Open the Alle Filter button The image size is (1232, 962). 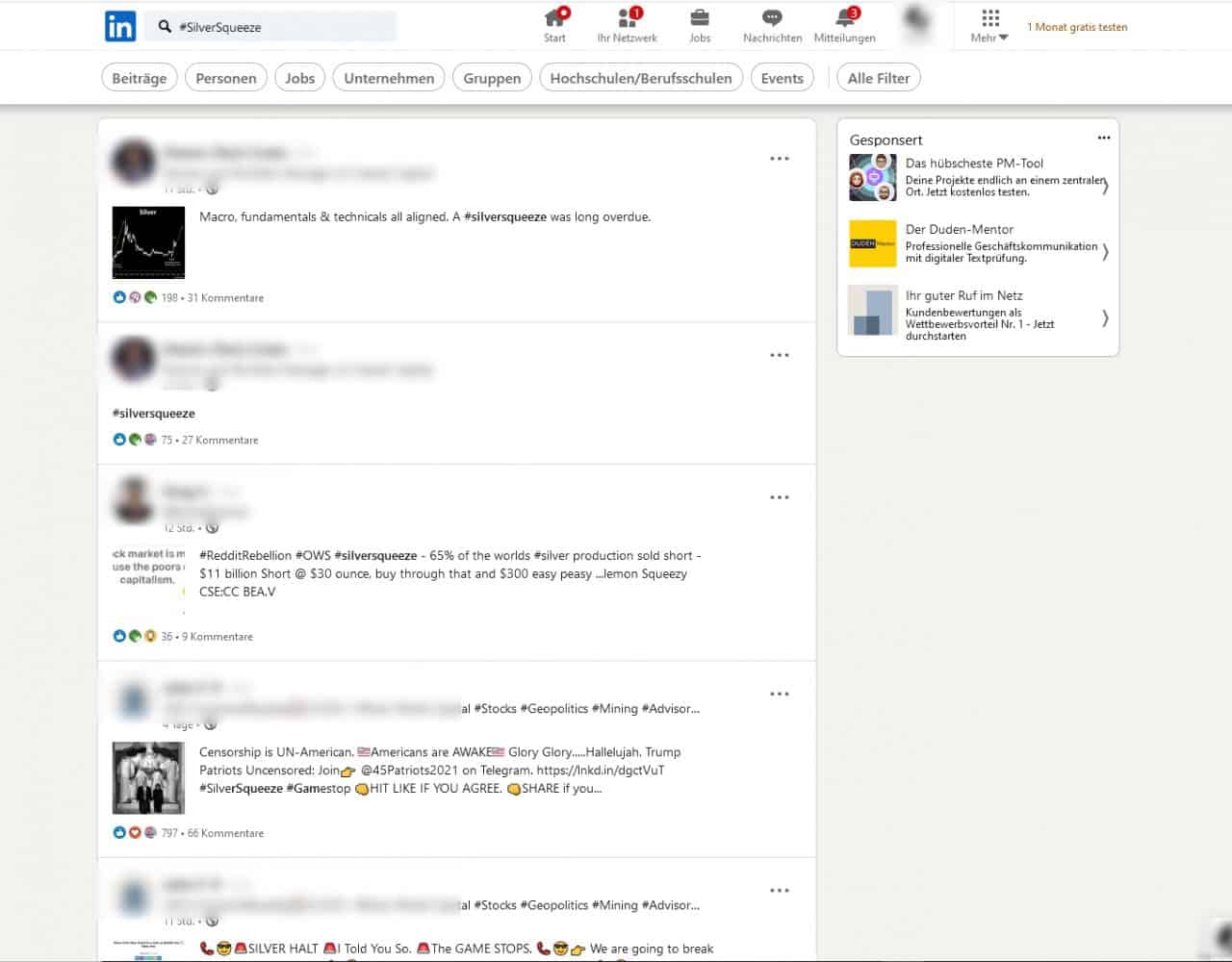click(878, 78)
